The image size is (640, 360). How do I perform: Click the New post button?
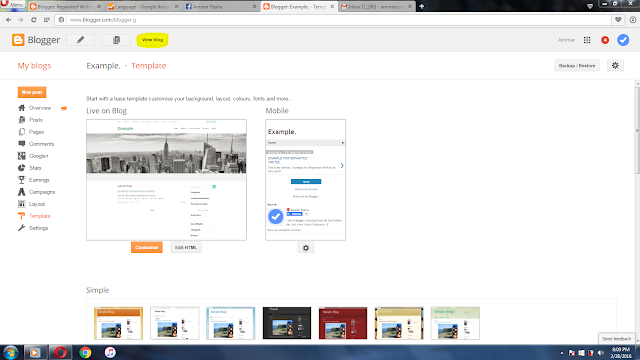32,92
